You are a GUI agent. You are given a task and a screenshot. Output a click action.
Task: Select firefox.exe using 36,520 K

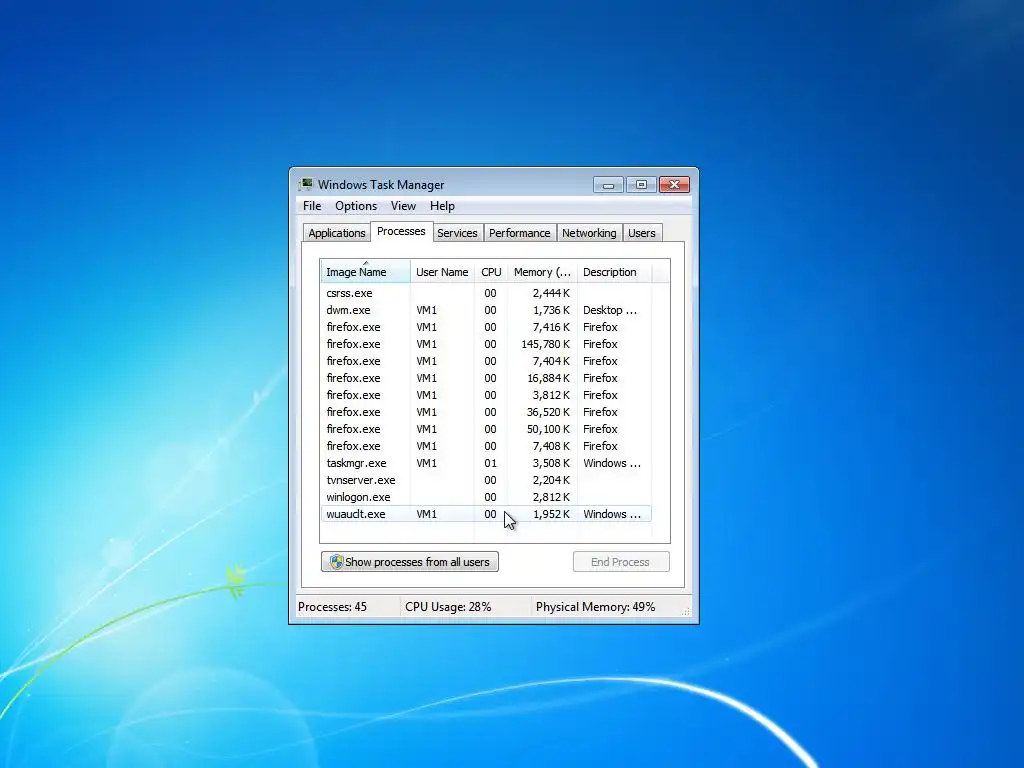coord(486,412)
